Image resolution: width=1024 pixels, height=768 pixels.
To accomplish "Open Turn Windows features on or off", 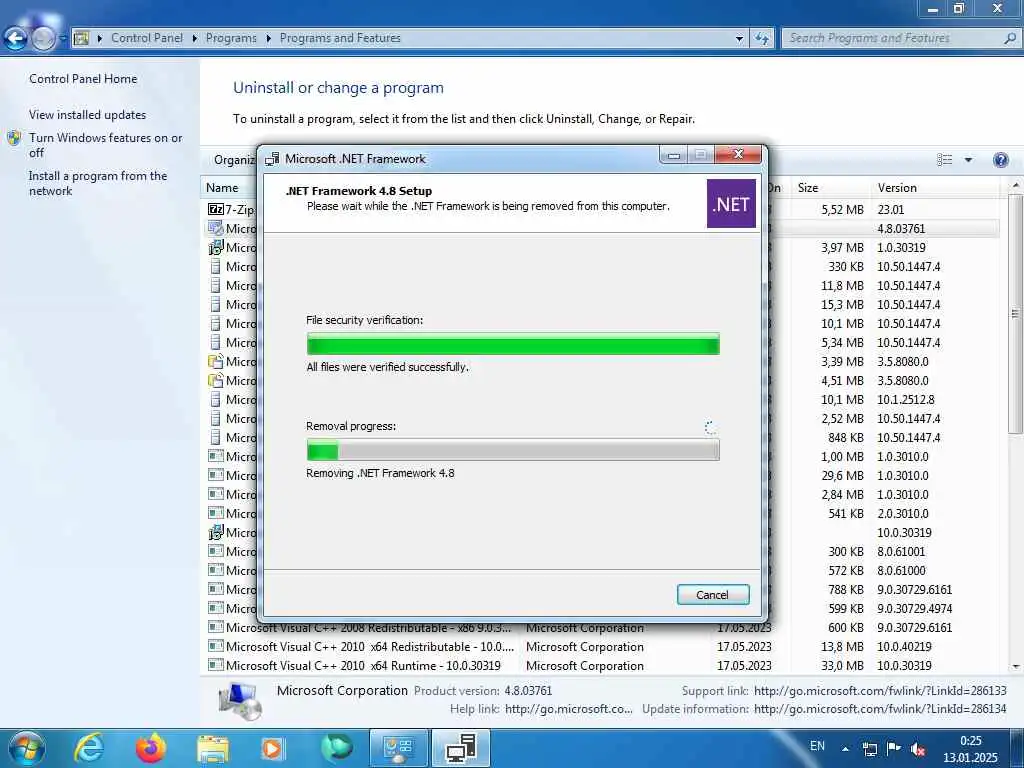I will [x=105, y=145].
